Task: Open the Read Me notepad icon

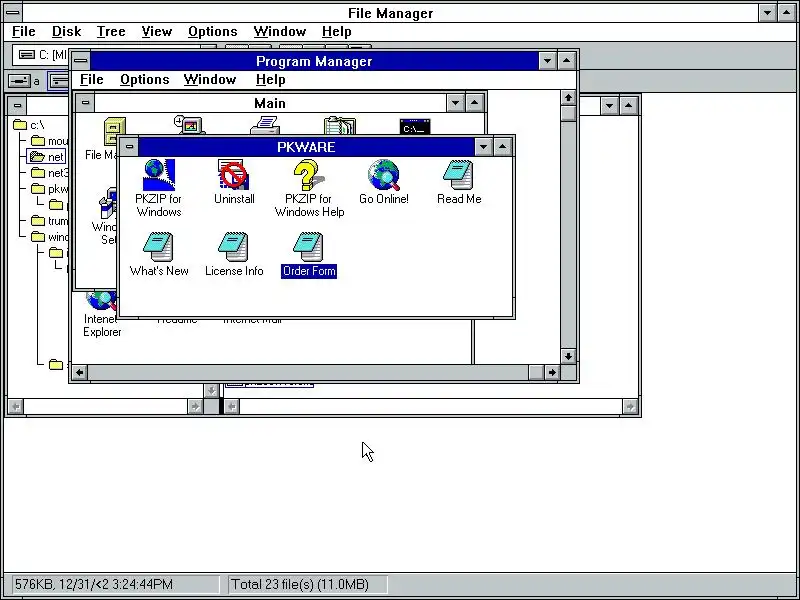Action: tap(459, 175)
